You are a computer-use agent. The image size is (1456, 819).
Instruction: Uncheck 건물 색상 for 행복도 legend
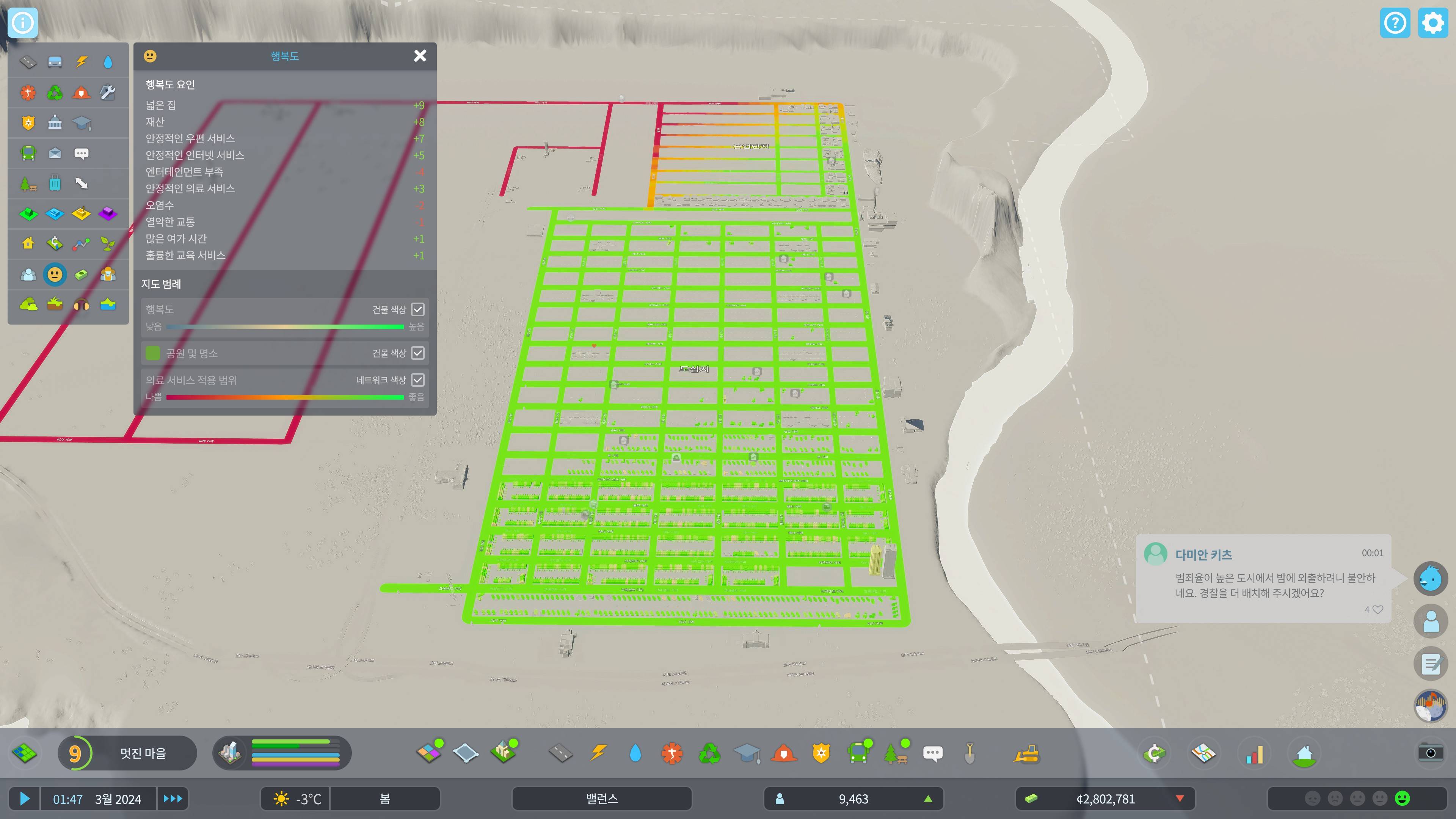418,309
